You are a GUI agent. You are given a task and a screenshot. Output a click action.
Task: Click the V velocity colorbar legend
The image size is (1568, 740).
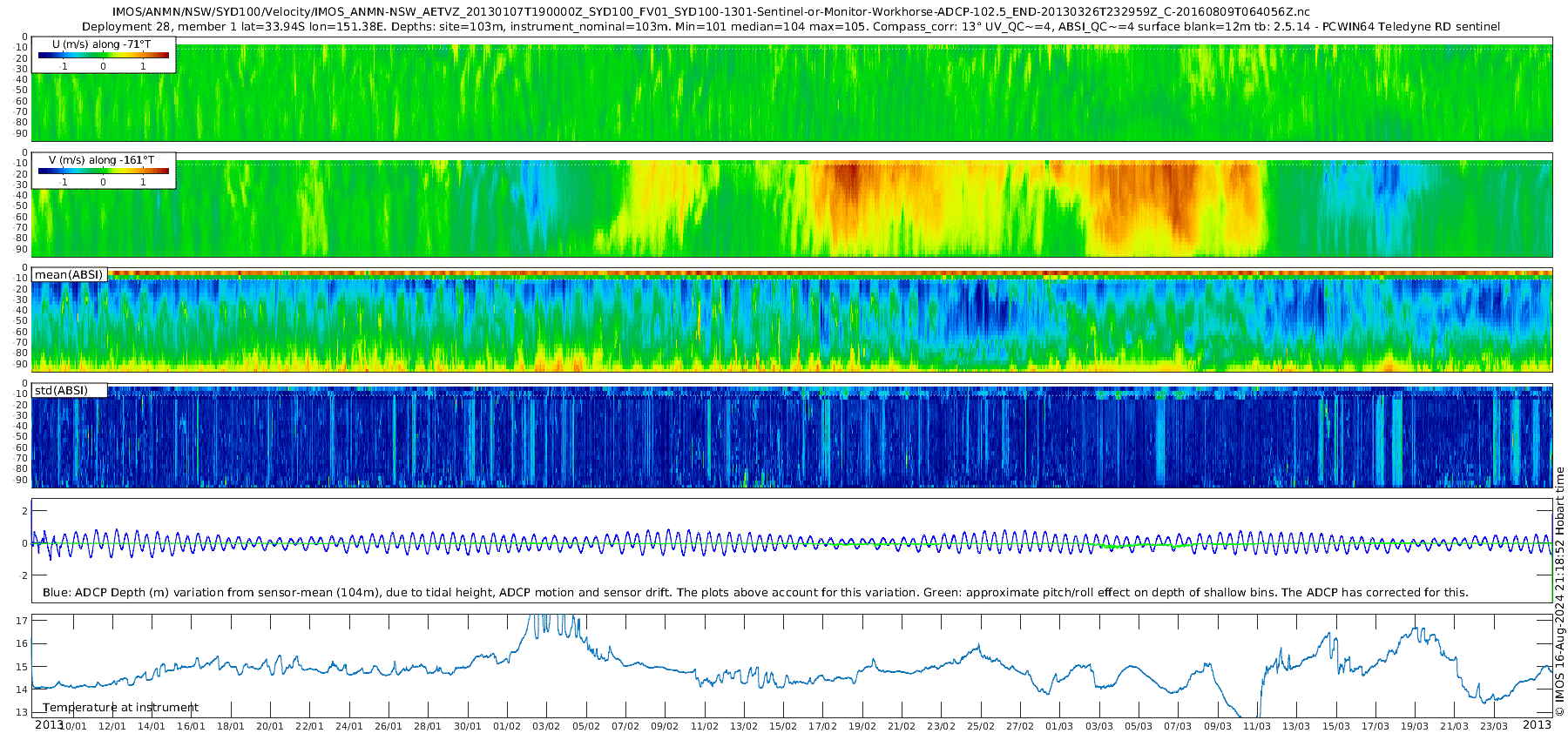pos(104,171)
